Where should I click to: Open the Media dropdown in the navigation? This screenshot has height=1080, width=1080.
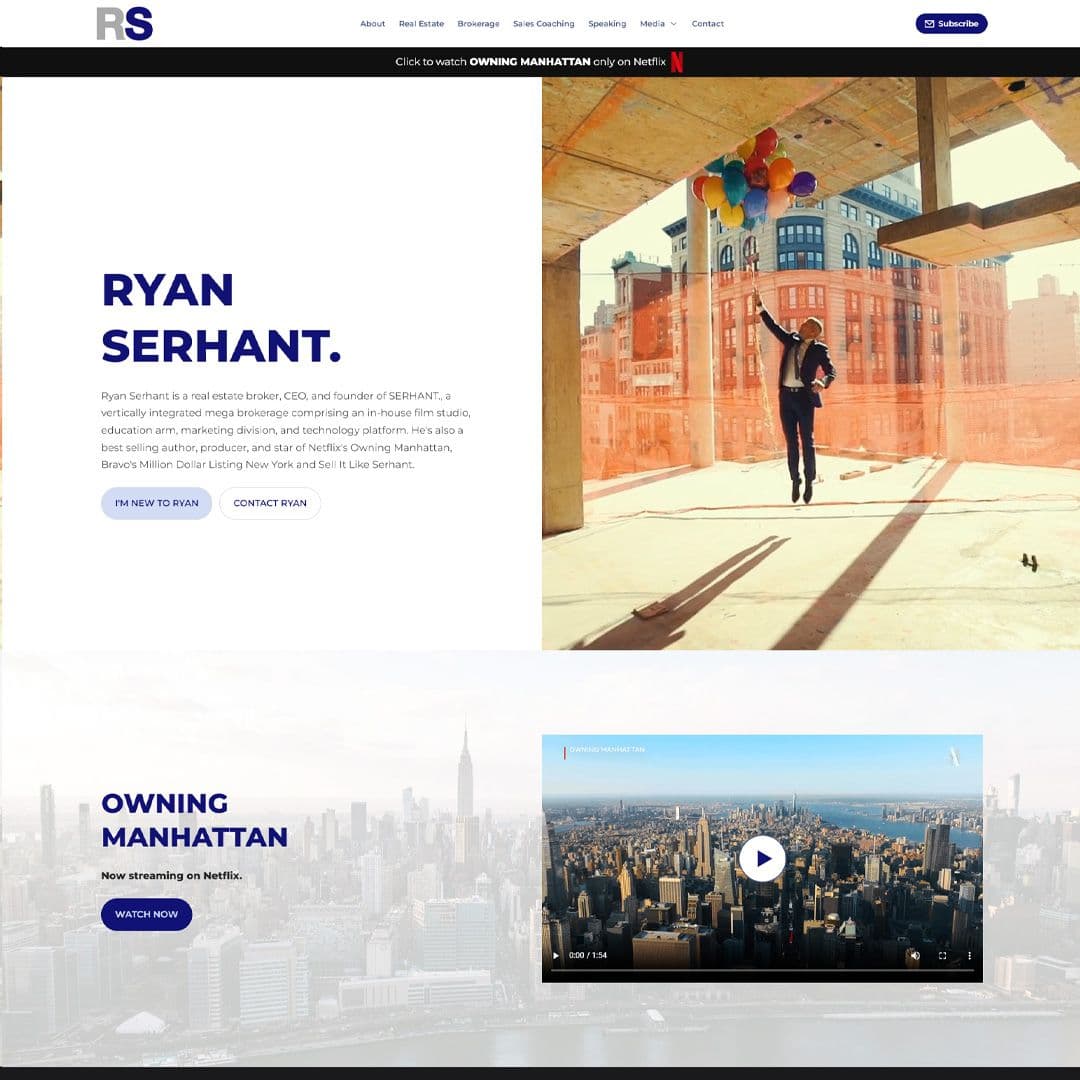click(x=655, y=23)
